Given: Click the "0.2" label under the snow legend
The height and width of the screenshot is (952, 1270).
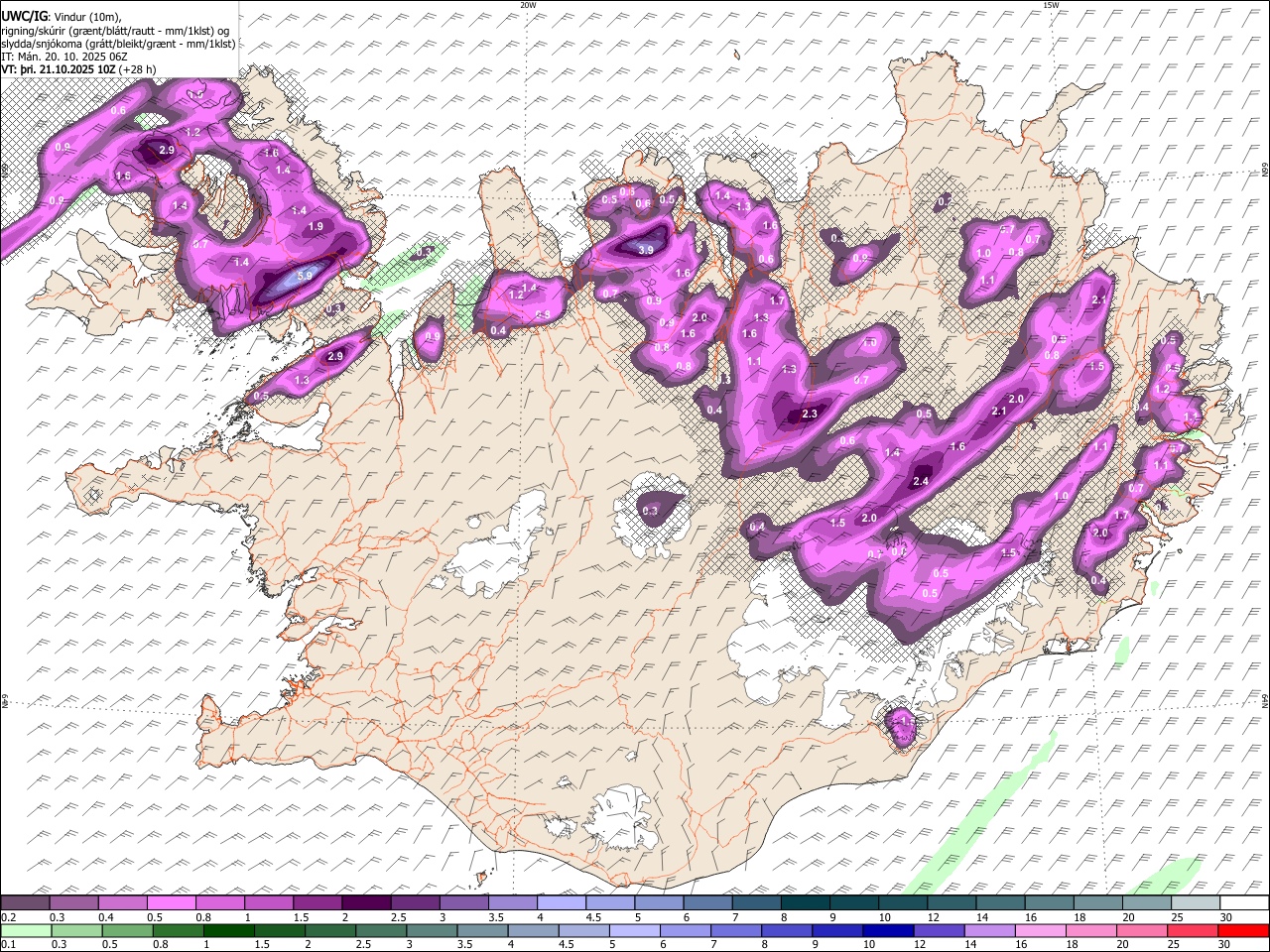Looking at the screenshot, I should (x=7, y=917).
